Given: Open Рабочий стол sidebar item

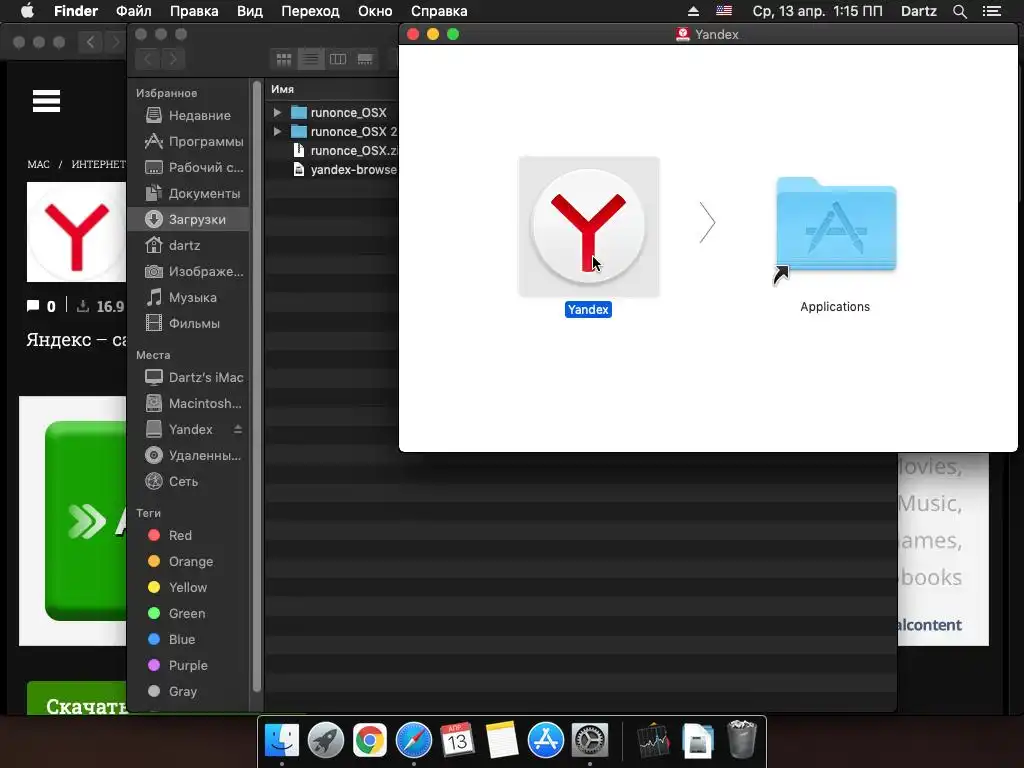Looking at the screenshot, I should tap(188, 168).
